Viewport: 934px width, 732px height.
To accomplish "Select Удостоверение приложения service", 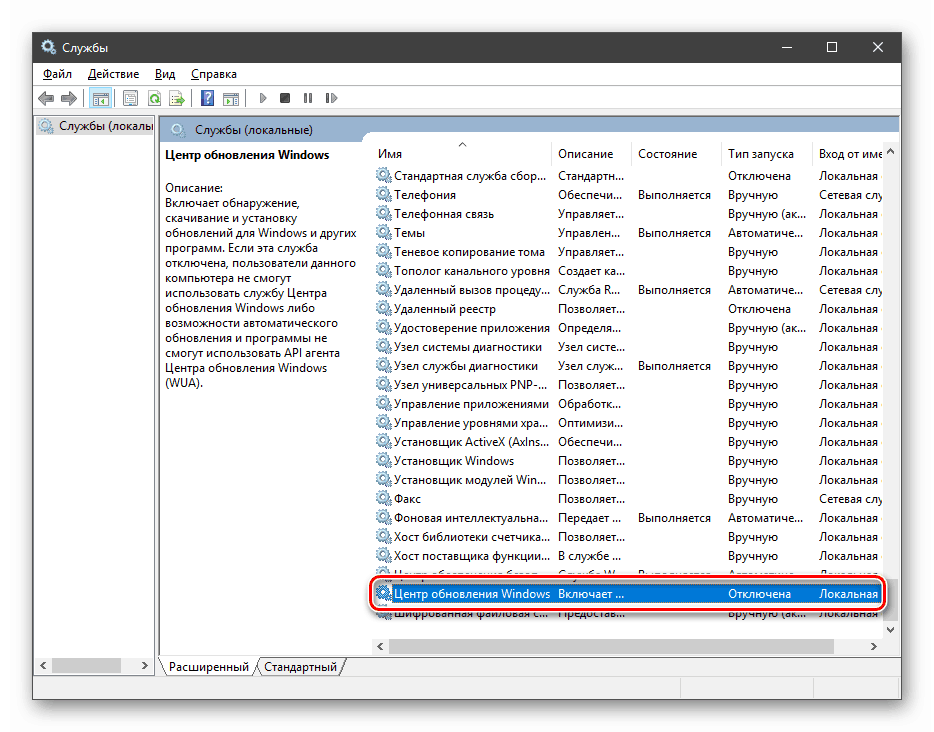I will pos(628,328).
